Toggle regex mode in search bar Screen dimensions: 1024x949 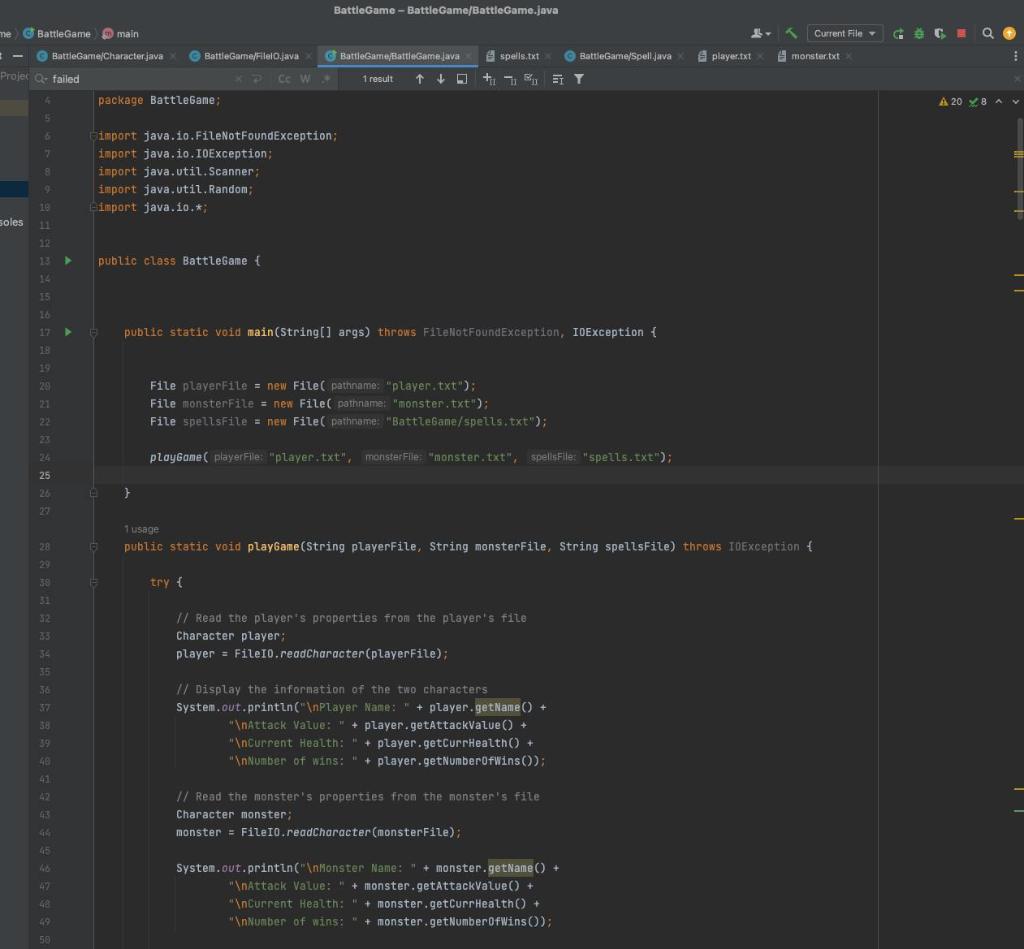[325, 78]
